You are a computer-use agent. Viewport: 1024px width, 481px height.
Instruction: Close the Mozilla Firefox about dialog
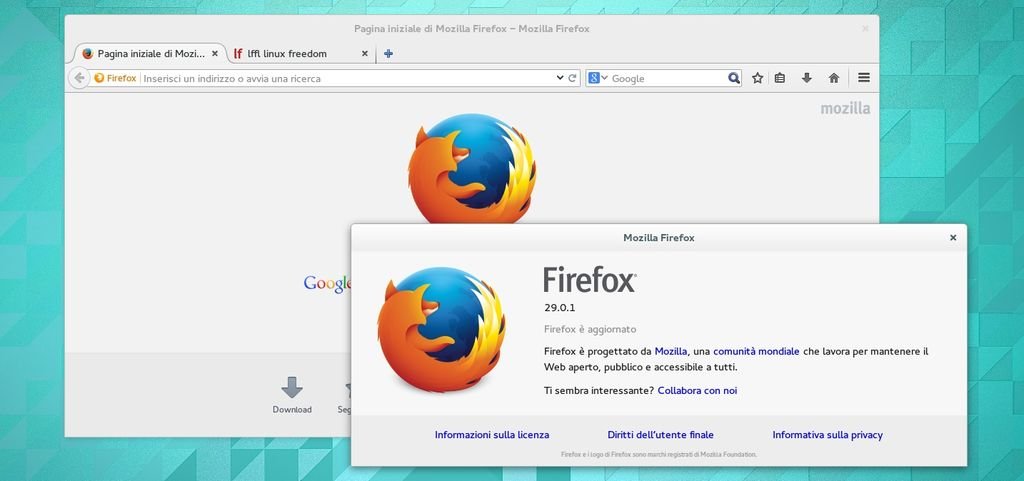(x=953, y=238)
